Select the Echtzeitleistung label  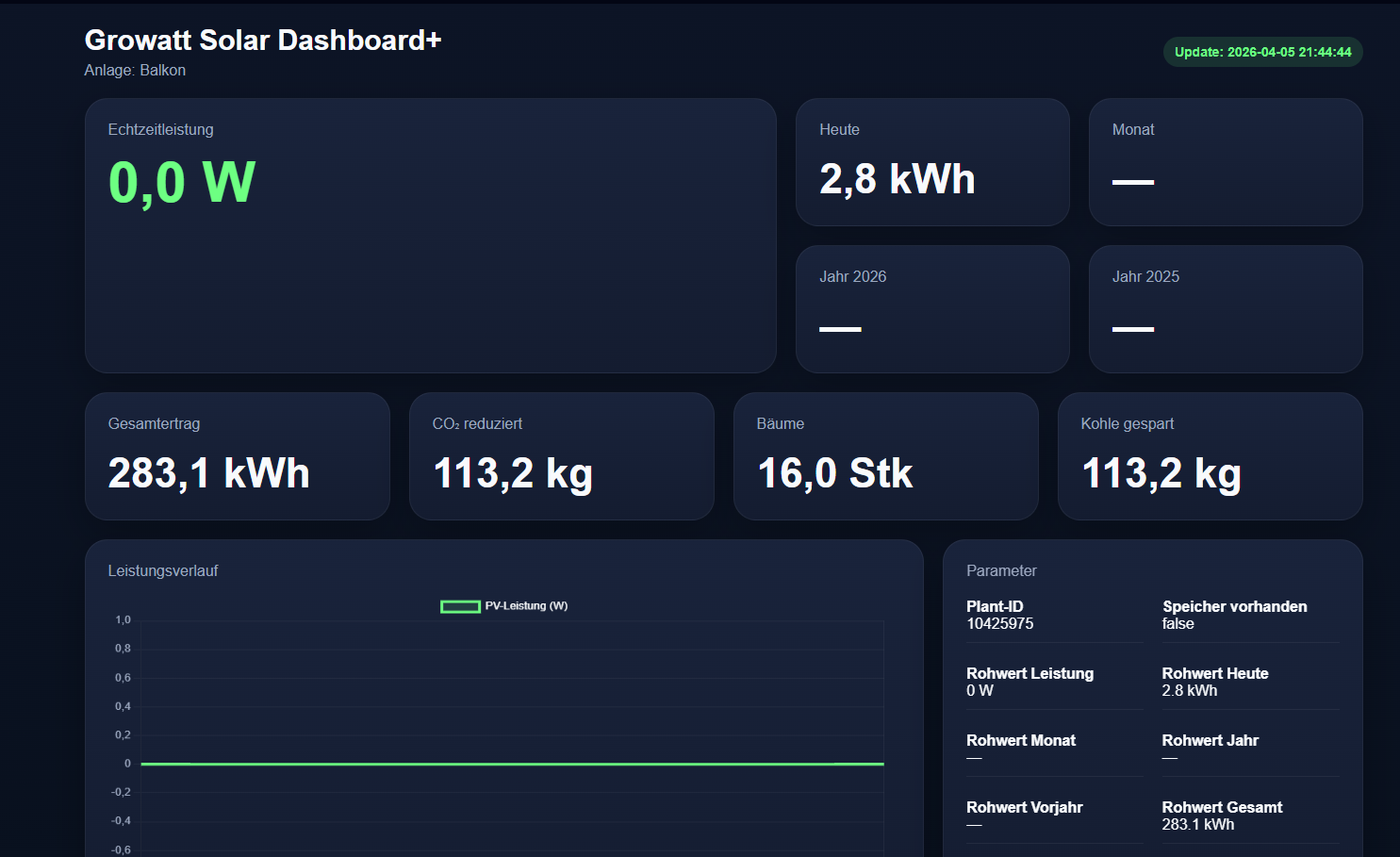click(x=160, y=130)
